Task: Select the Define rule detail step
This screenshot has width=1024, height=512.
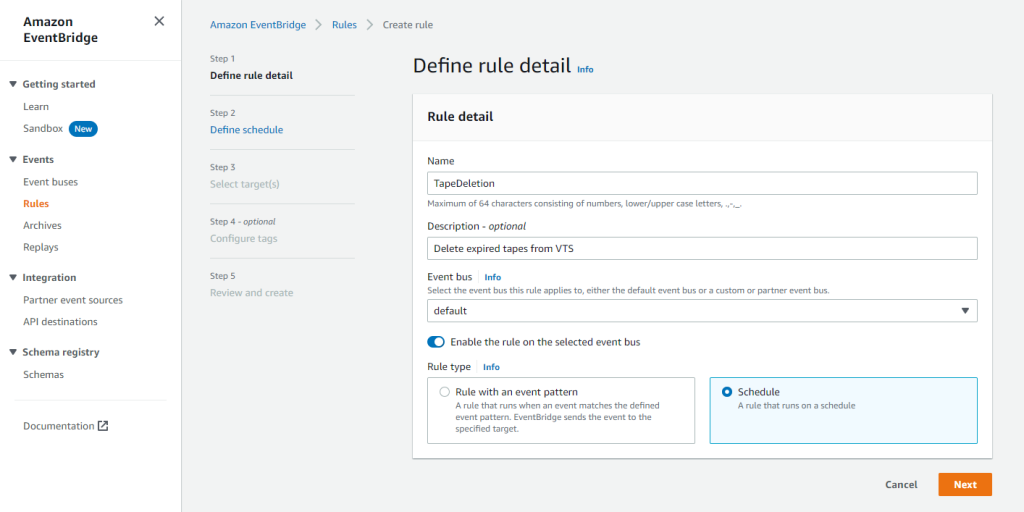Action: pos(251,75)
